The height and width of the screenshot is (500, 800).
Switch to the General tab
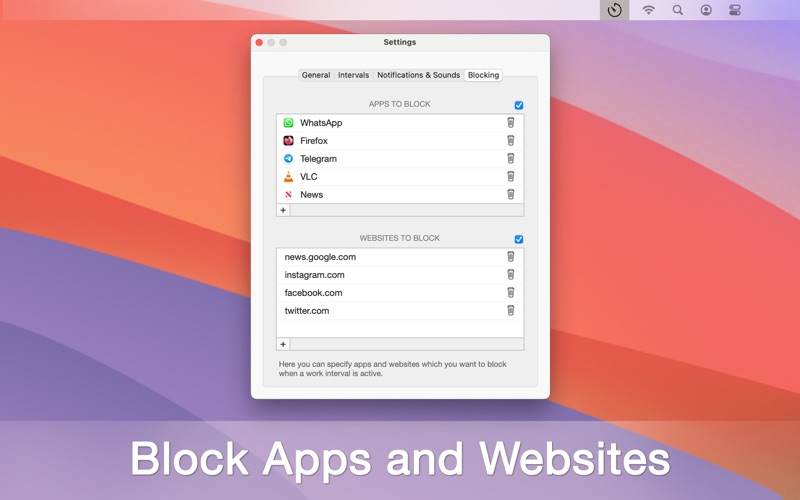pos(316,75)
